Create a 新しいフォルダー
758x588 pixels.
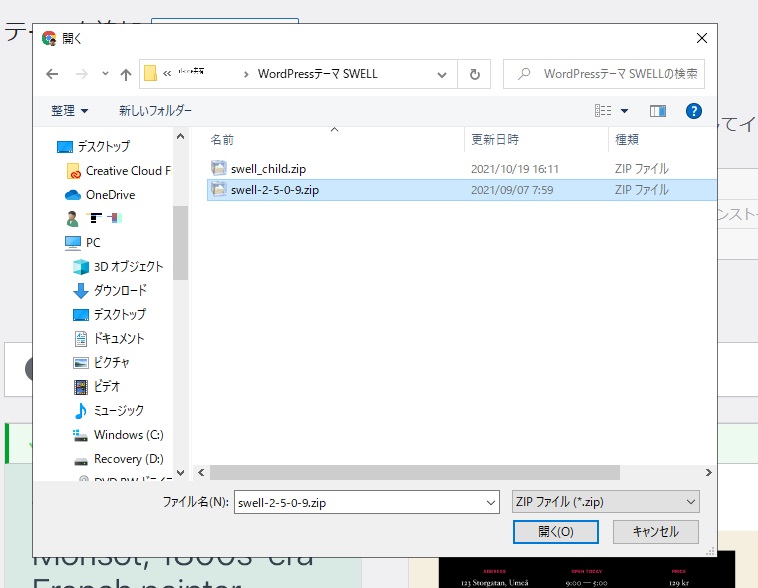pyautogui.click(x=155, y=111)
